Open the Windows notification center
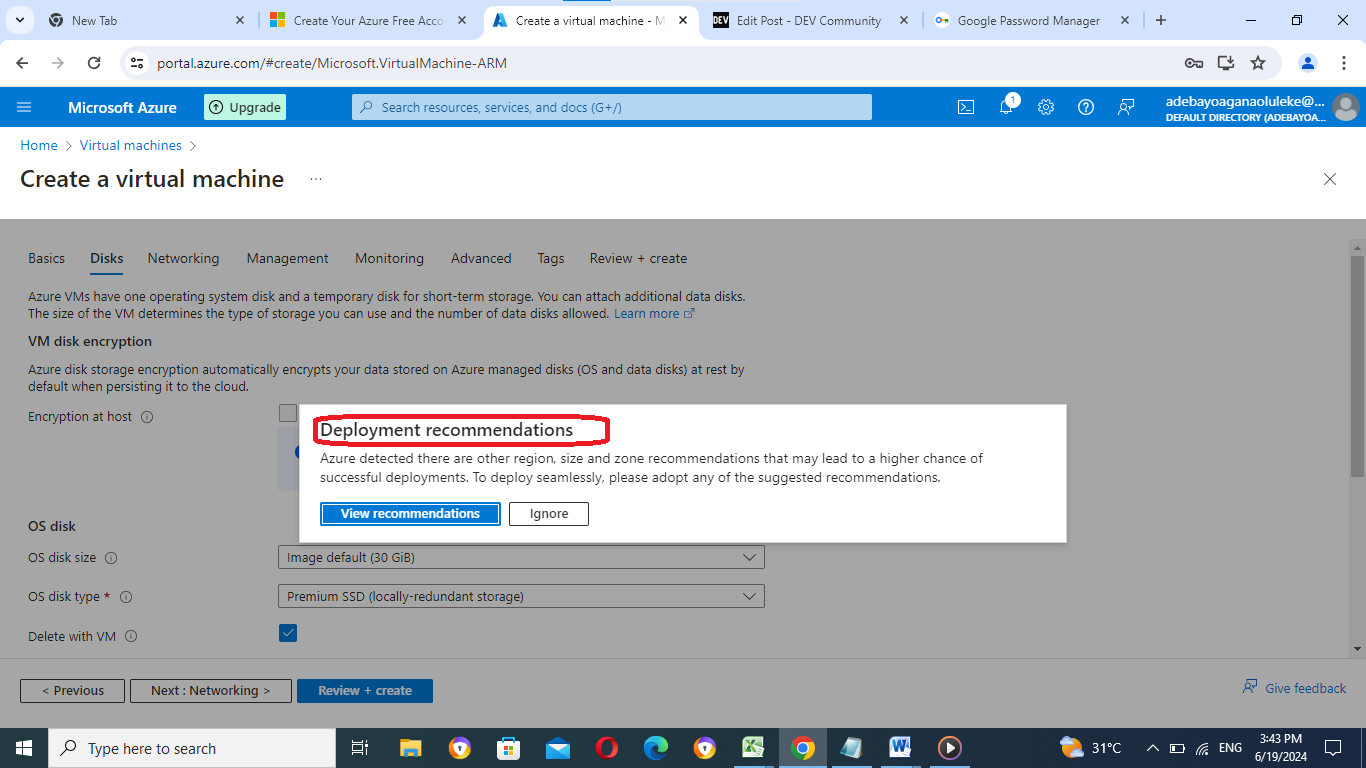1366x768 pixels. pos(1332,748)
